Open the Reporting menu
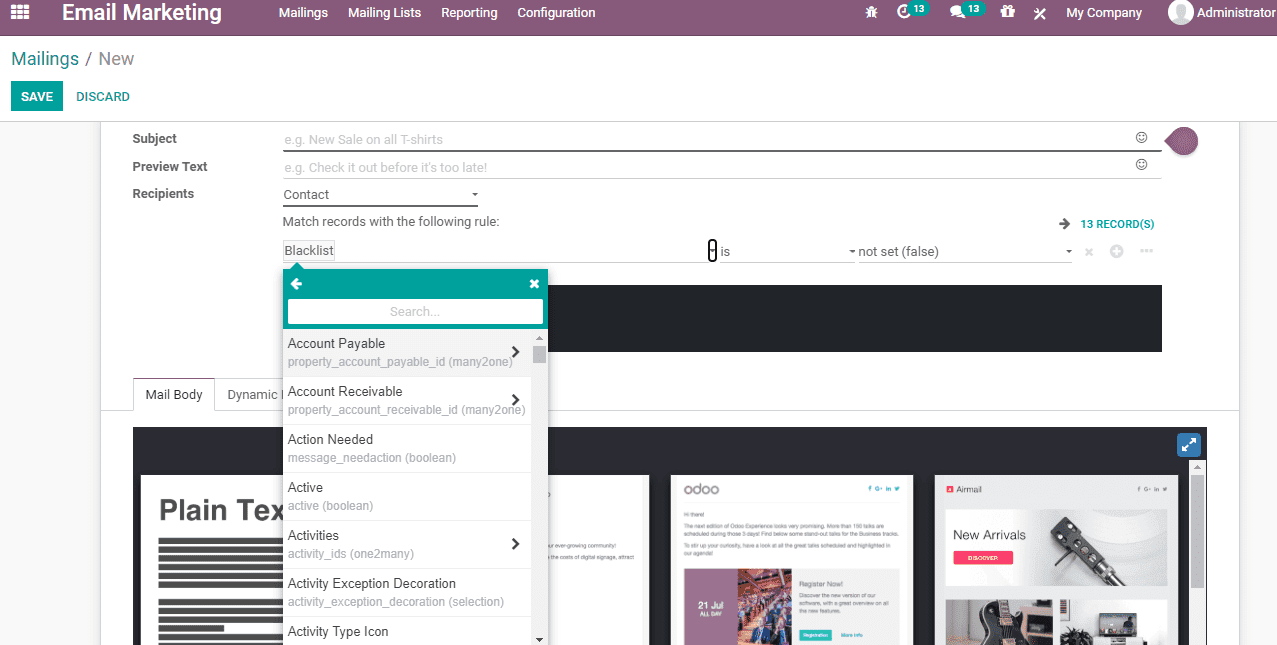This screenshot has width=1277, height=645. pyautogui.click(x=469, y=13)
